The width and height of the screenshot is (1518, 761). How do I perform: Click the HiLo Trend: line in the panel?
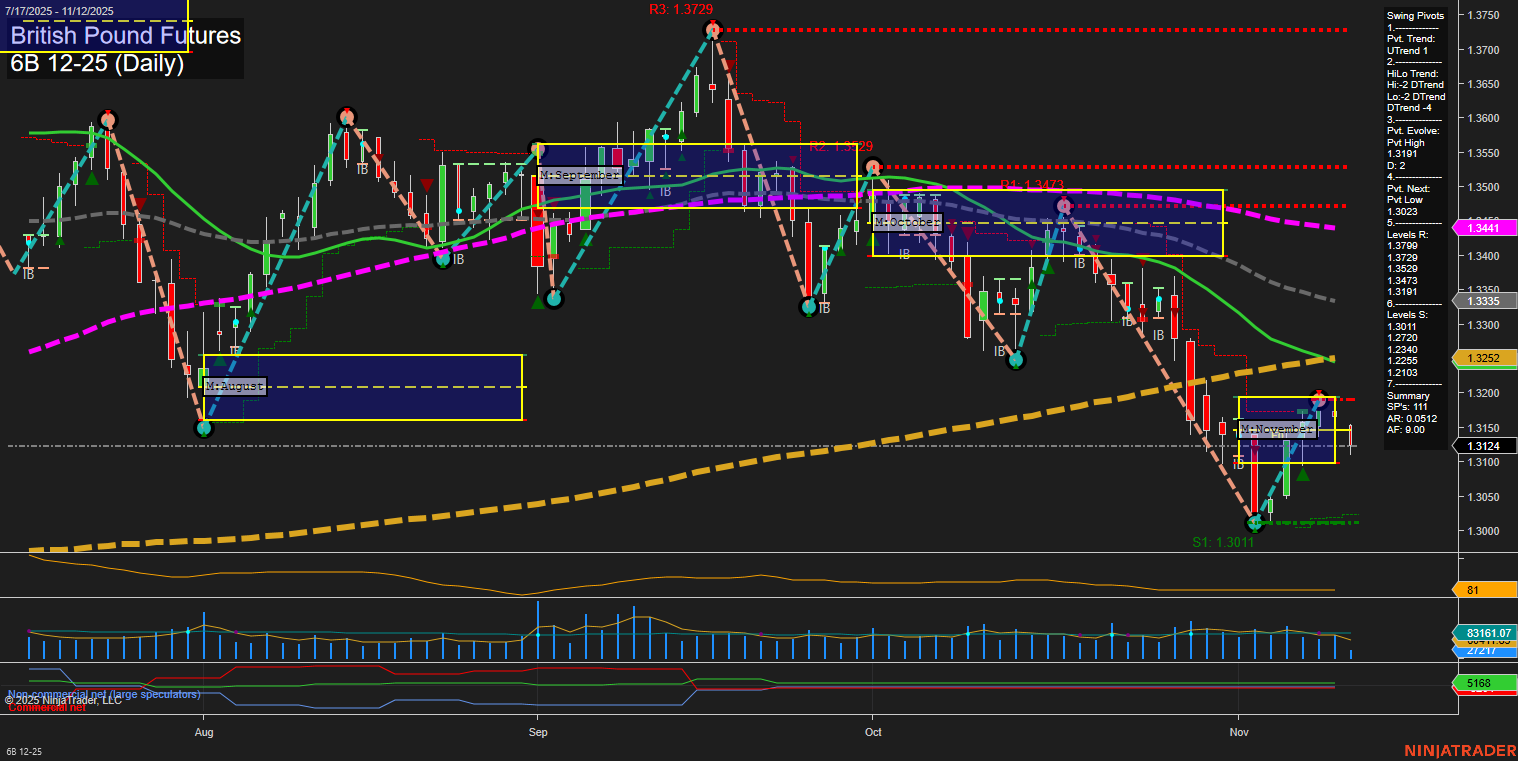pos(1412,73)
